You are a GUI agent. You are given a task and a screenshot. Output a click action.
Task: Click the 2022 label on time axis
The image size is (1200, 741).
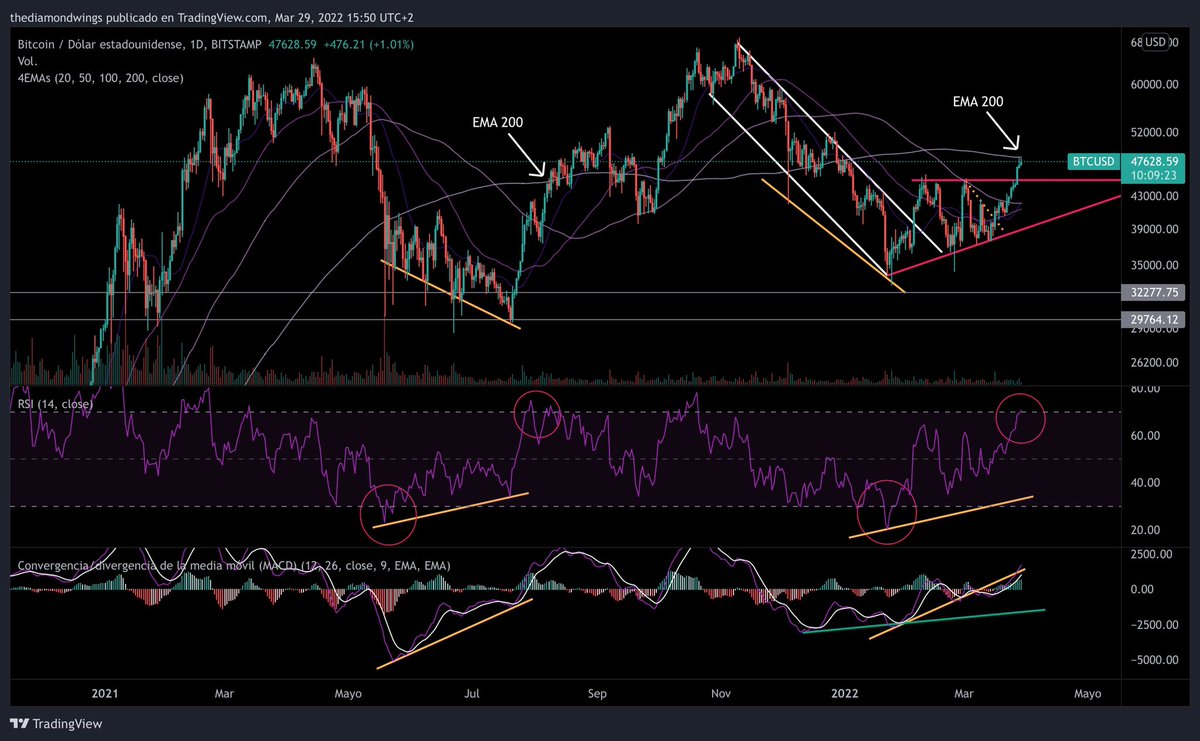coord(845,692)
